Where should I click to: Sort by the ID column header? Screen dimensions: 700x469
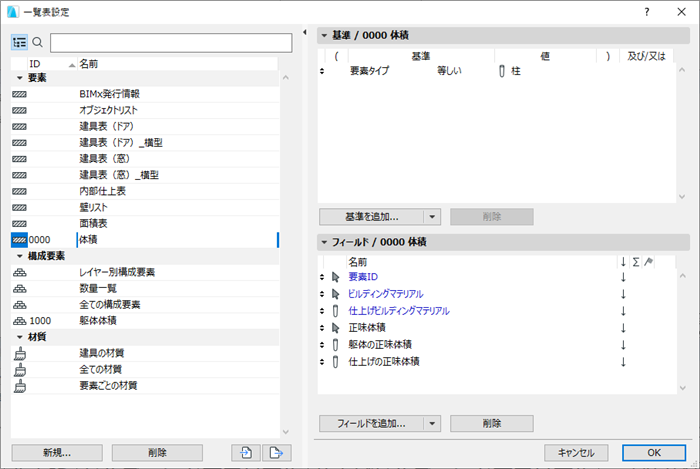point(52,64)
